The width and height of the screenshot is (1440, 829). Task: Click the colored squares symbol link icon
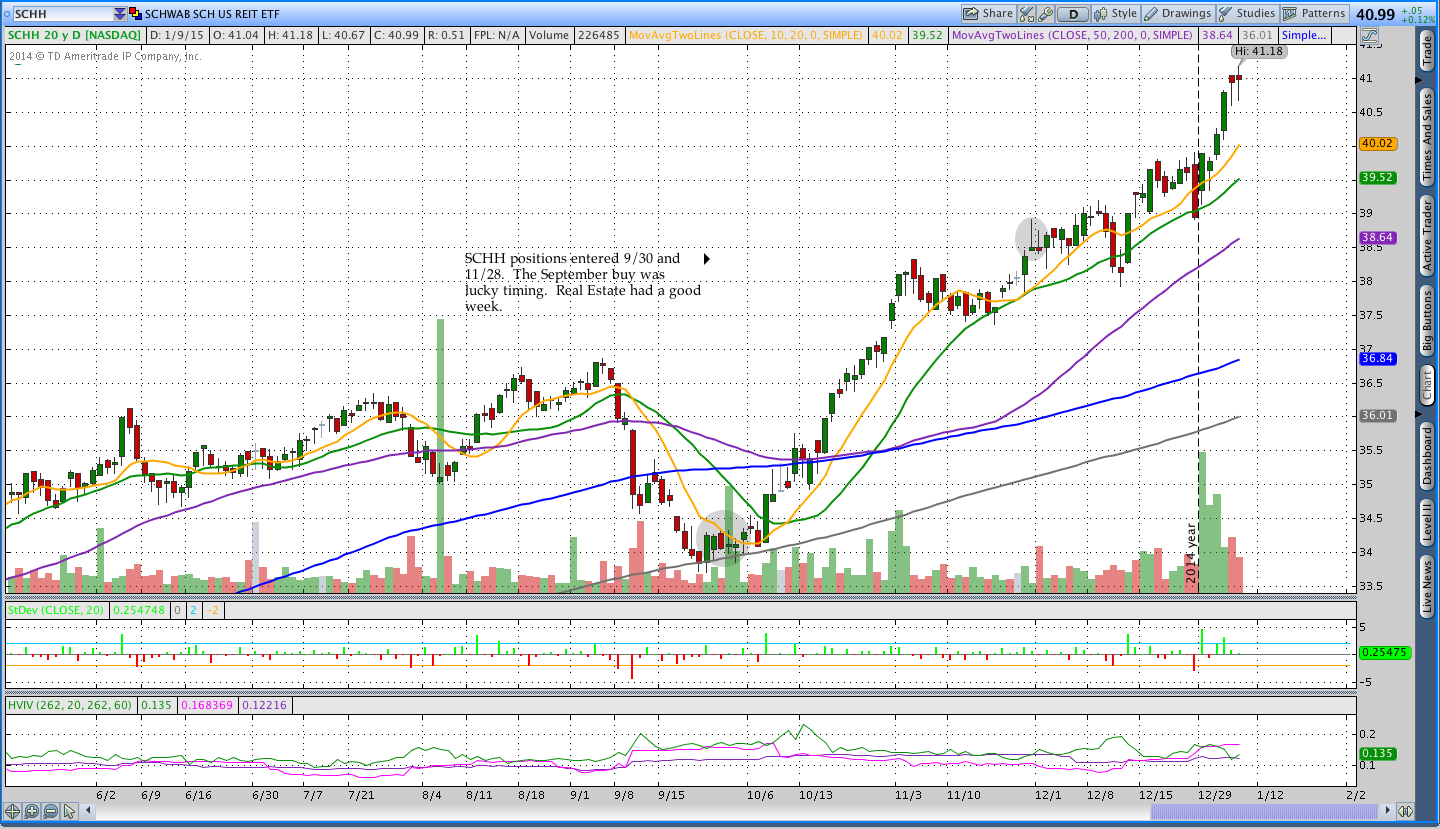click(135, 14)
